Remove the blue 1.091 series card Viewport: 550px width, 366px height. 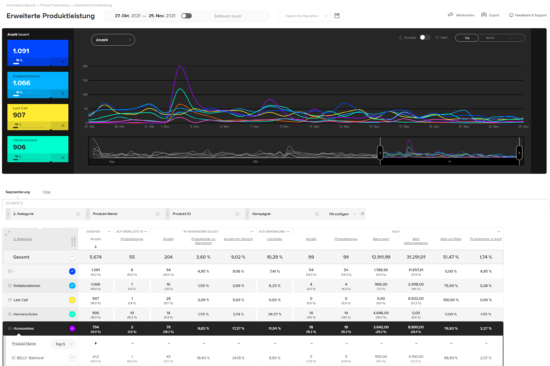click(x=63, y=62)
